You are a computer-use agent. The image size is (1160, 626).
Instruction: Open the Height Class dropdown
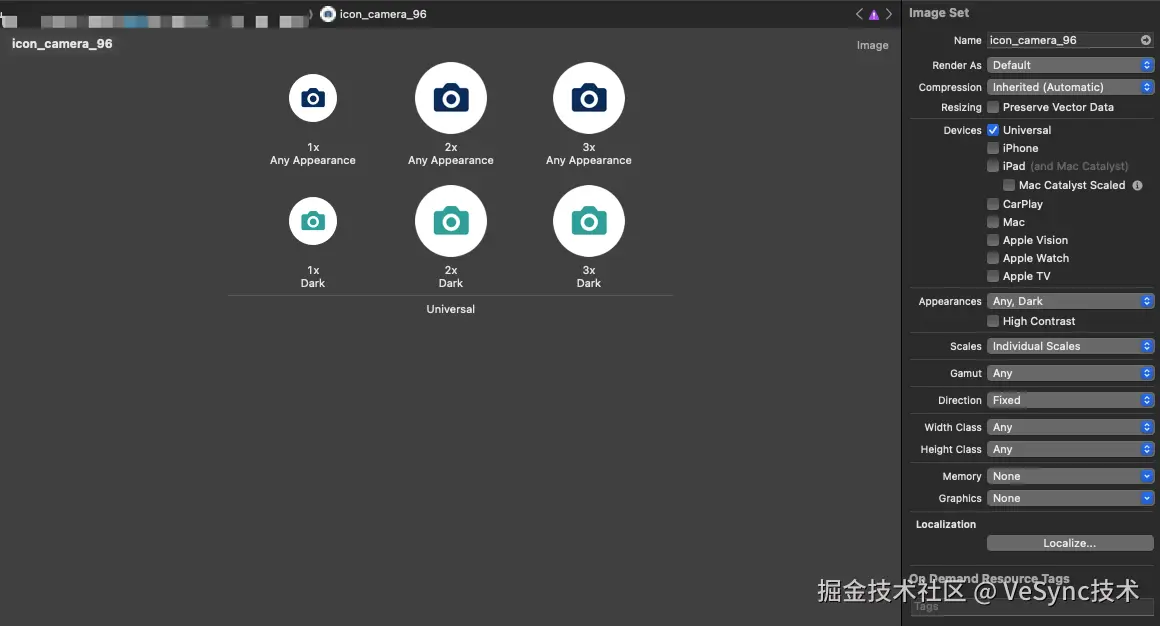(x=1070, y=450)
